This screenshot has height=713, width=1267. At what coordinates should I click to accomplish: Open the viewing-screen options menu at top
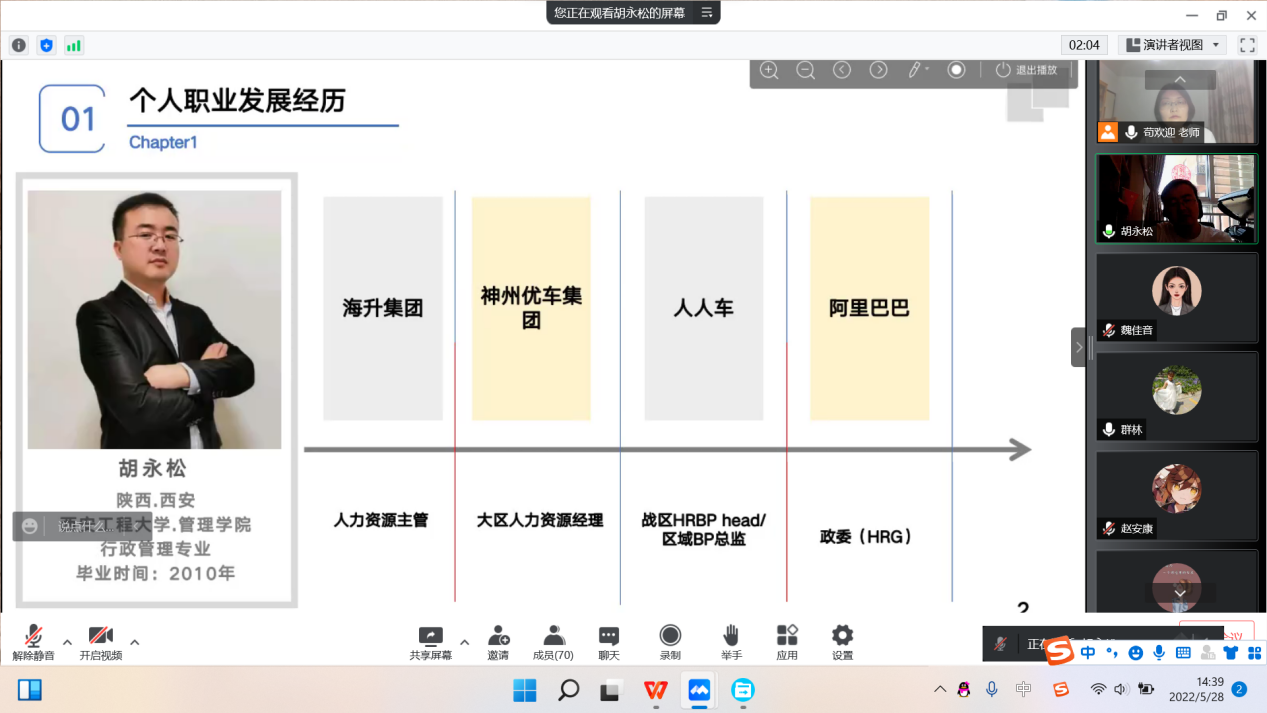pyautogui.click(x=707, y=13)
